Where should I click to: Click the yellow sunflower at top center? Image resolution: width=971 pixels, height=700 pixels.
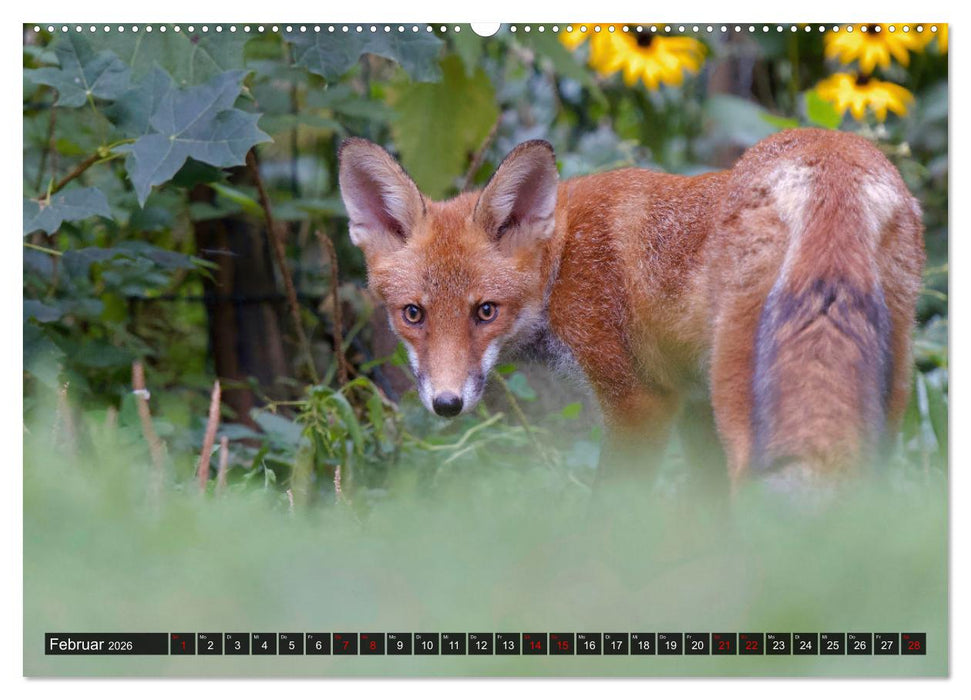[645, 55]
